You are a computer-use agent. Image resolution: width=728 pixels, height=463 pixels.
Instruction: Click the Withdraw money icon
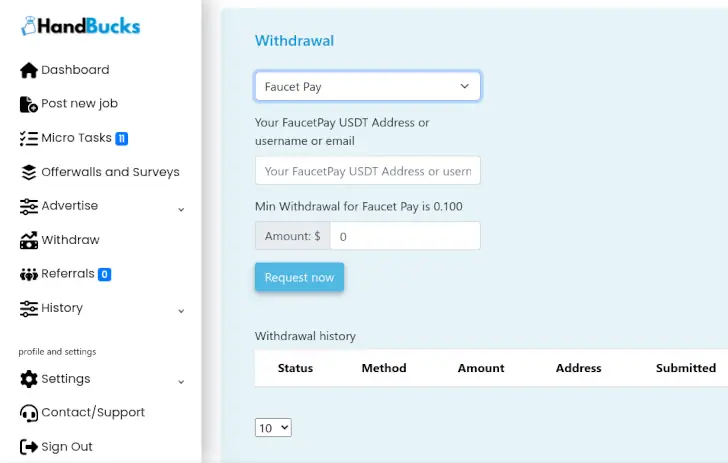coord(29,240)
